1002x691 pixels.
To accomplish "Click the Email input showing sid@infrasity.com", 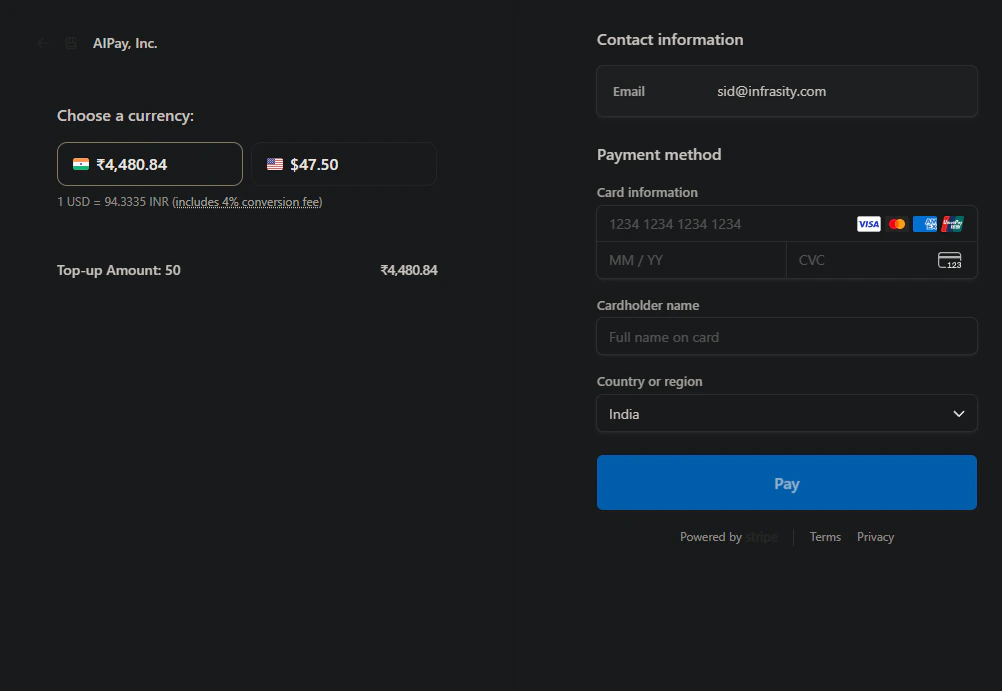I will click(x=786, y=91).
